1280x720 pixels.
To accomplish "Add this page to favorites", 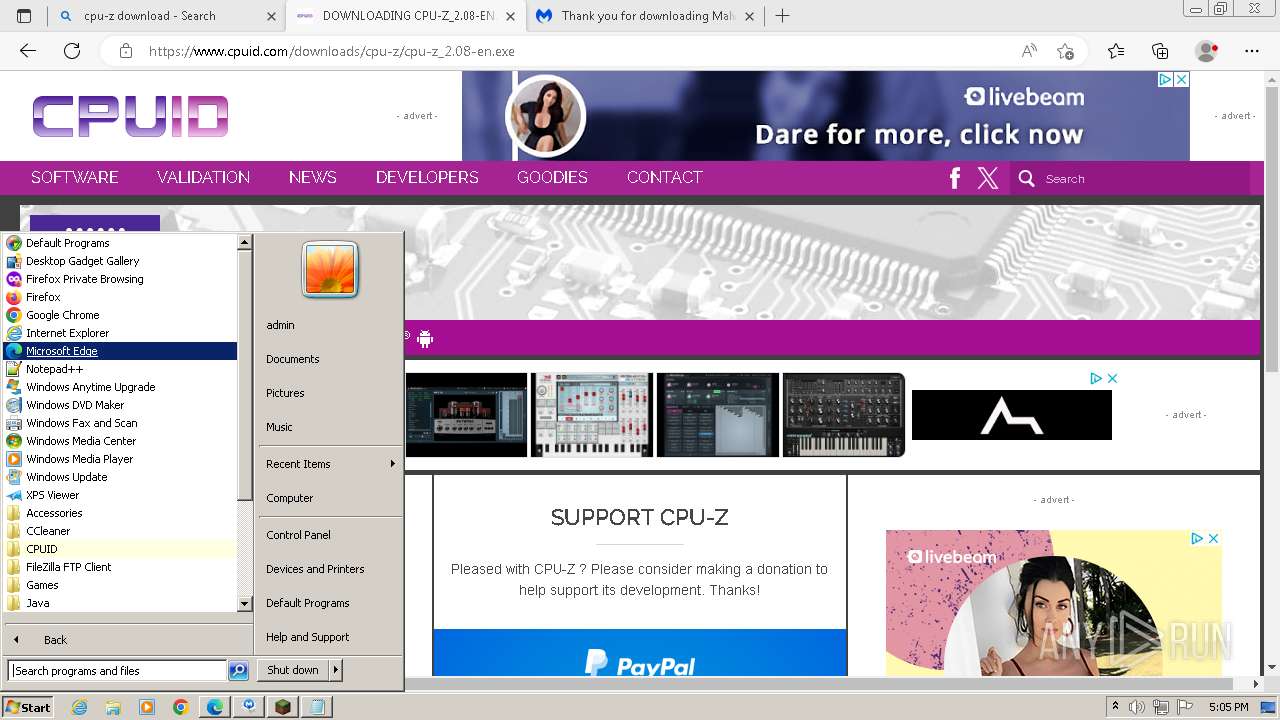I will point(1065,51).
